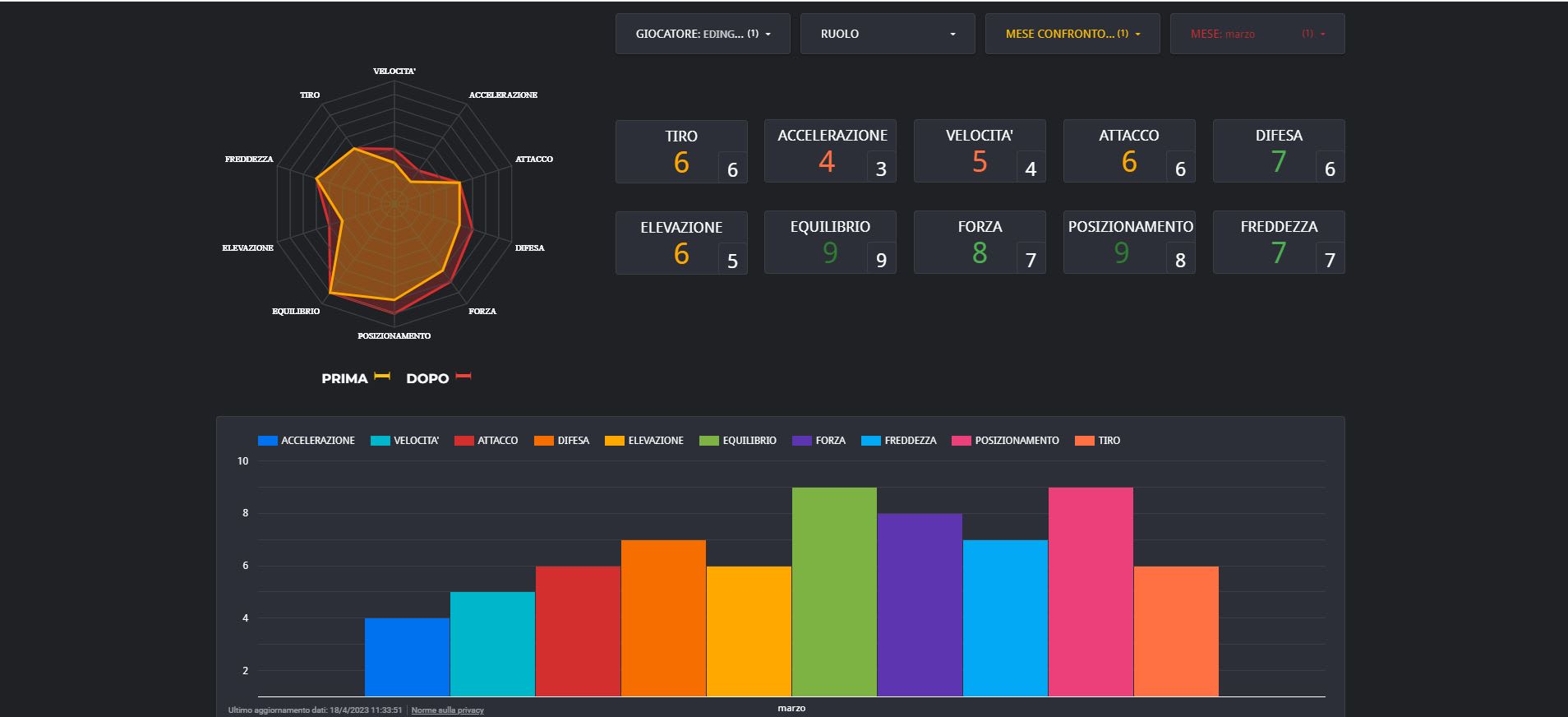This screenshot has width=1568, height=717.
Task: Click the yellow ELEVAZIONE bar
Action: point(749,631)
